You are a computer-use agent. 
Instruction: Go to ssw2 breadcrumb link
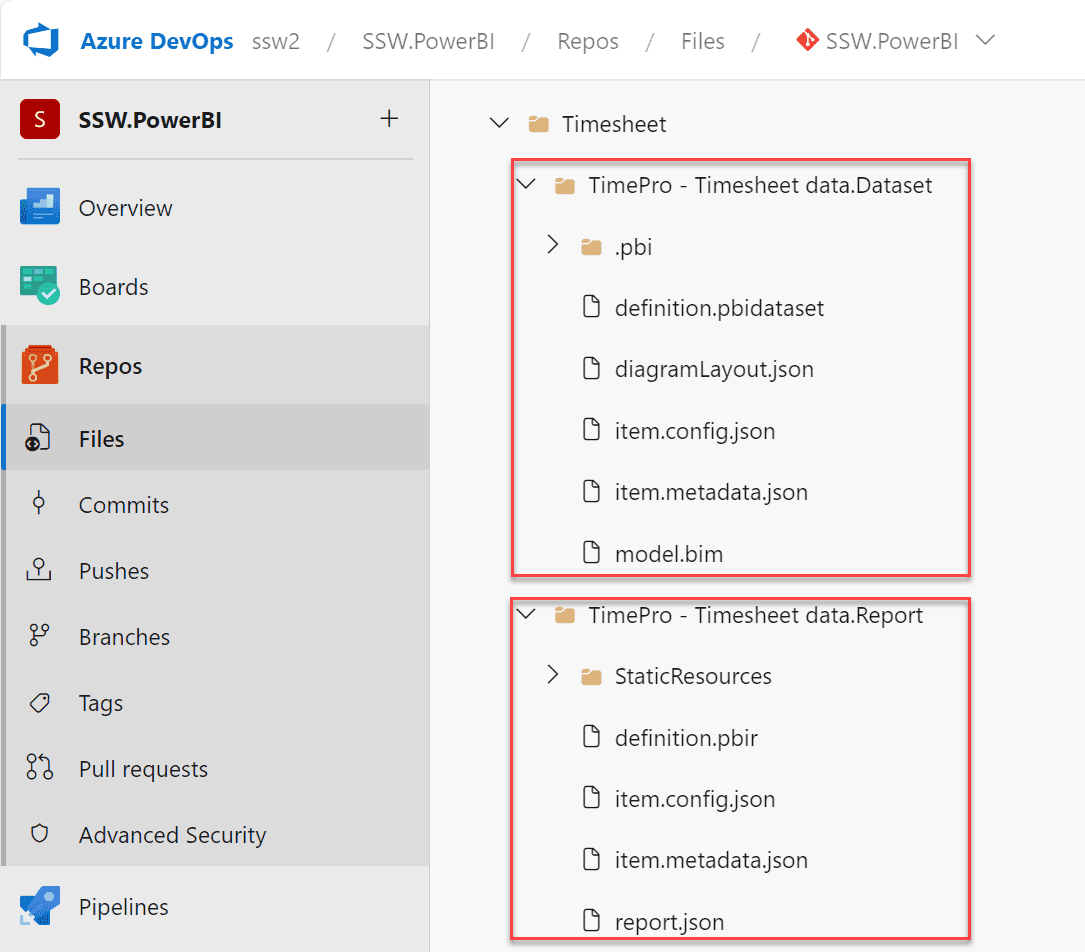point(274,42)
